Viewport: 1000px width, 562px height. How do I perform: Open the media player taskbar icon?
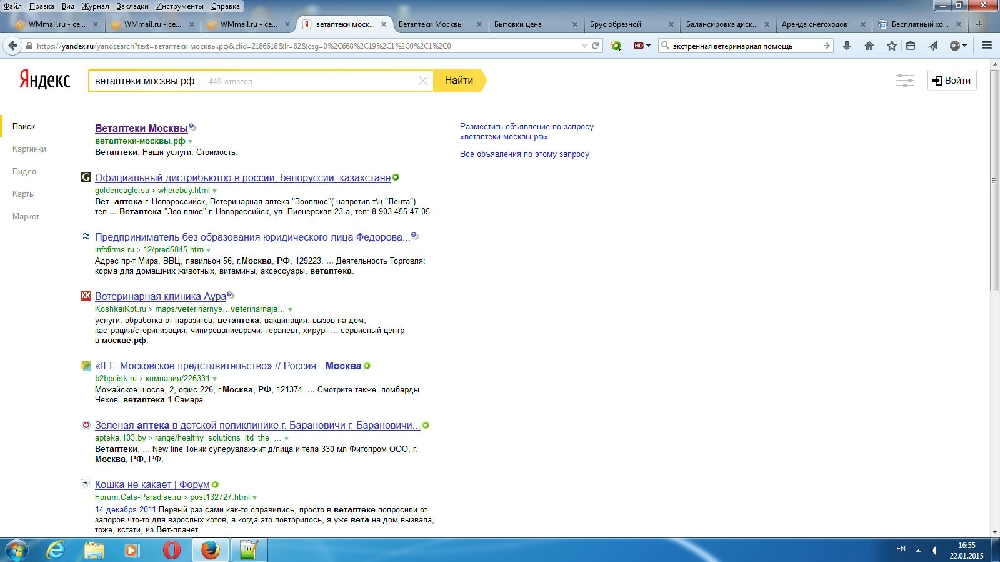(x=132, y=550)
